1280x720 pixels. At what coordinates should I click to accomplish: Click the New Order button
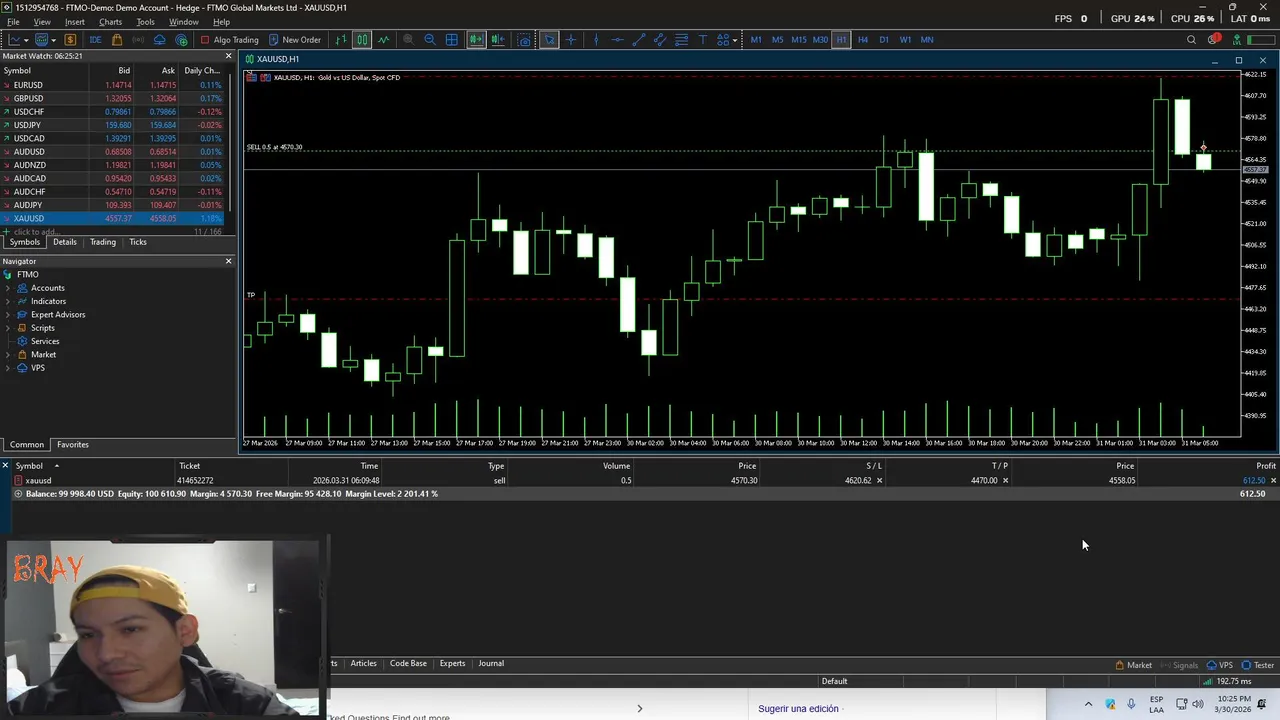(x=294, y=40)
